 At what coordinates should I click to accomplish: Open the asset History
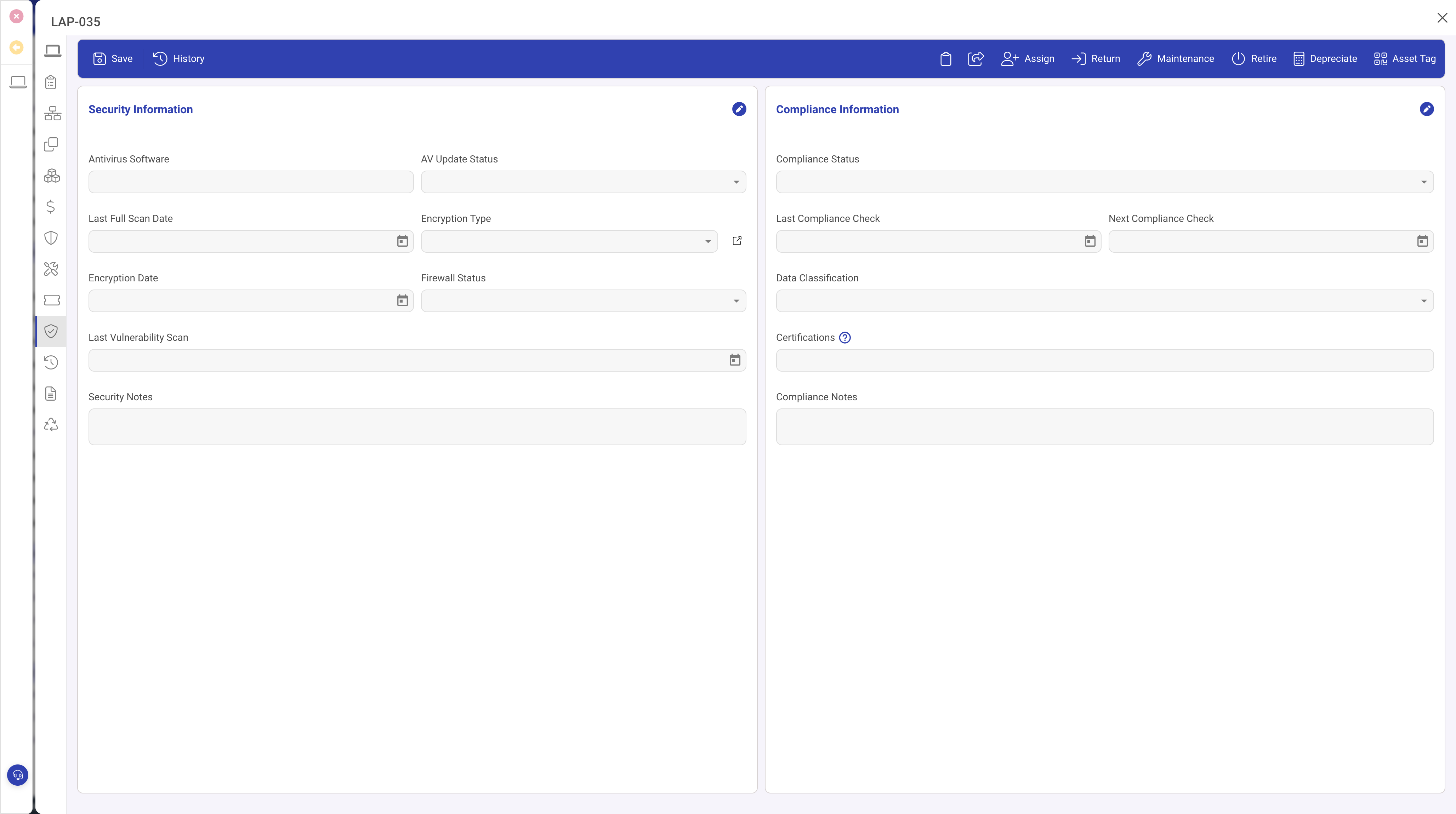click(178, 58)
